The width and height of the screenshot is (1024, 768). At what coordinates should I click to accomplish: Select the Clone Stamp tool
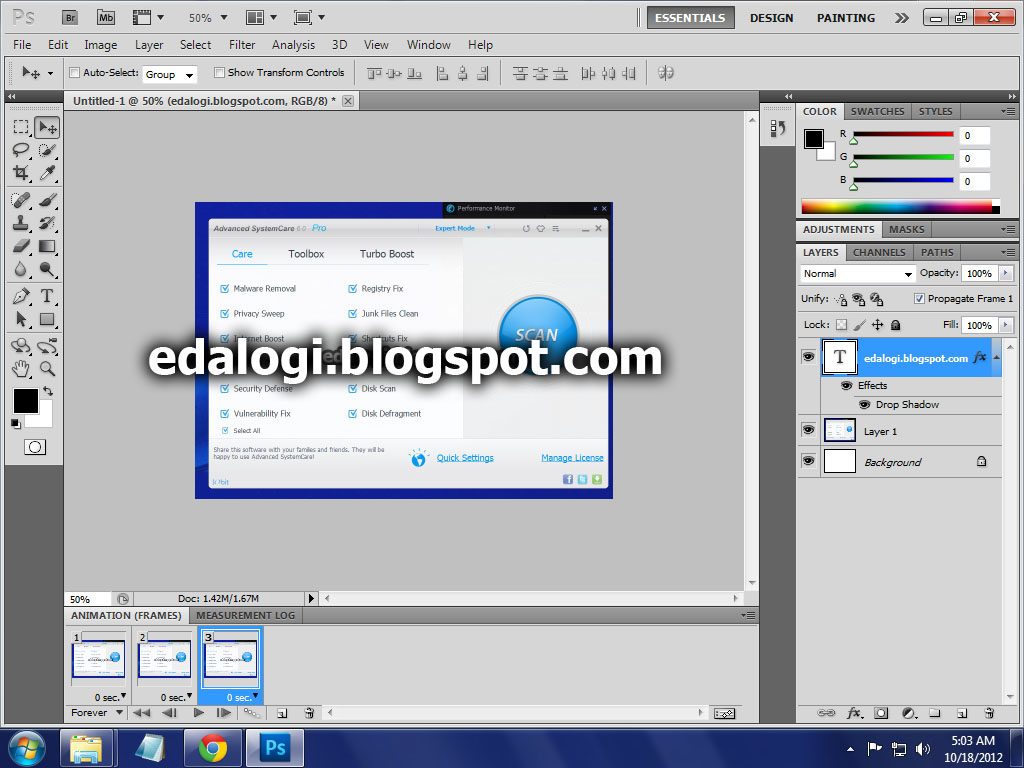pyautogui.click(x=20, y=222)
